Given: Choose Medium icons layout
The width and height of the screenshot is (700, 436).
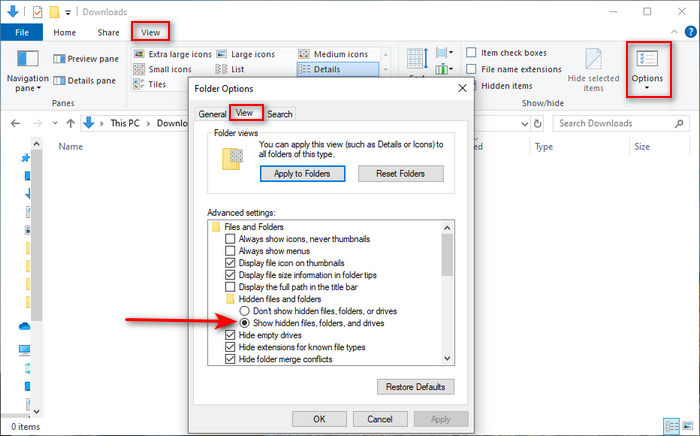Looking at the screenshot, I should [x=333, y=54].
